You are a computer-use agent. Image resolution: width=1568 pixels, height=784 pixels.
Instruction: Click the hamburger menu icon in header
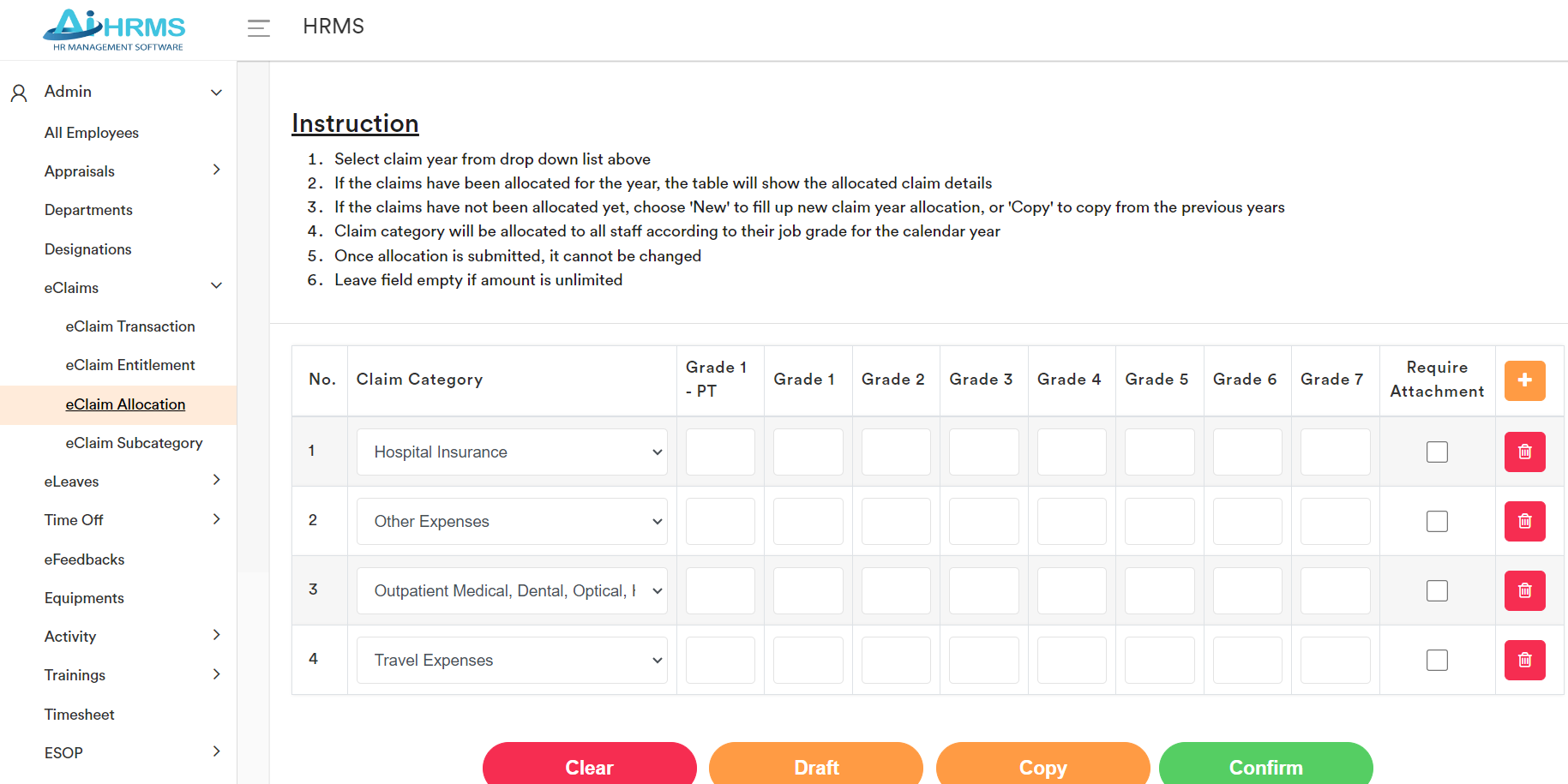click(x=258, y=28)
